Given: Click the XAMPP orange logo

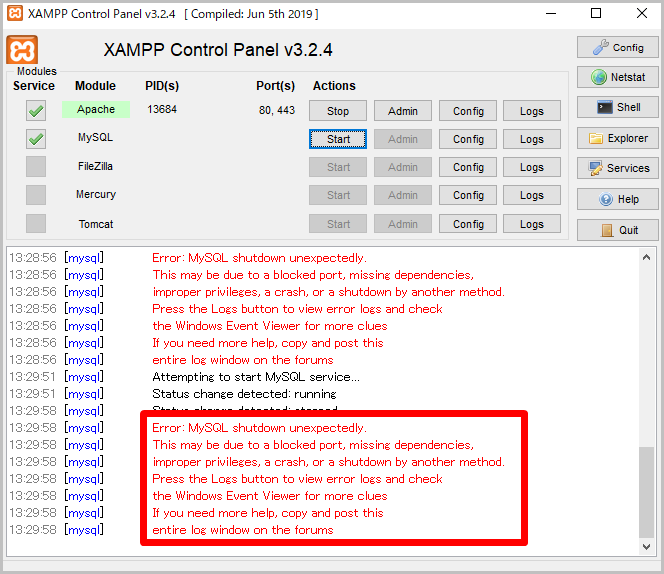Looking at the screenshot, I should pyautogui.click(x=22, y=50).
